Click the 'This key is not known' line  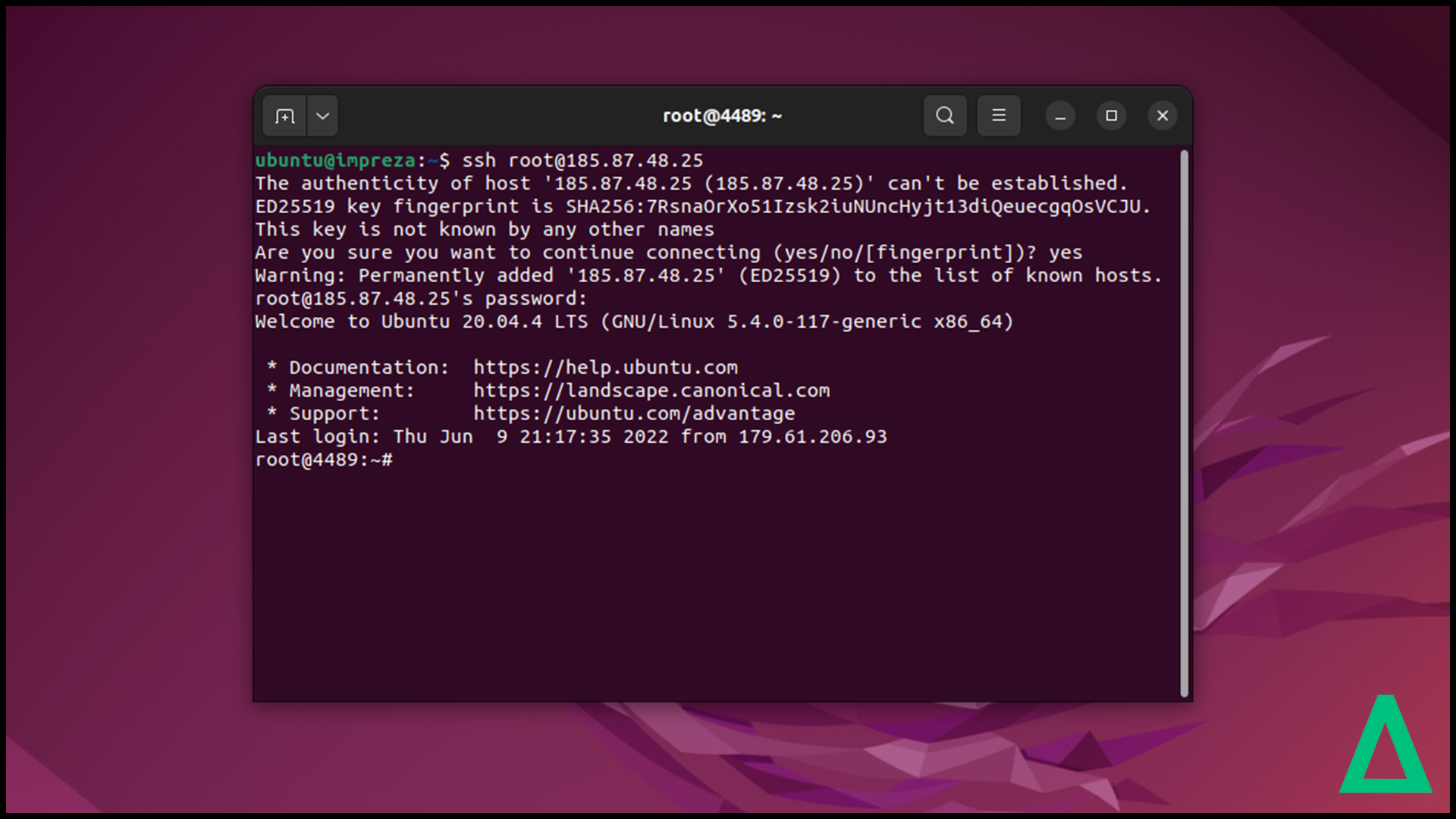coord(485,230)
